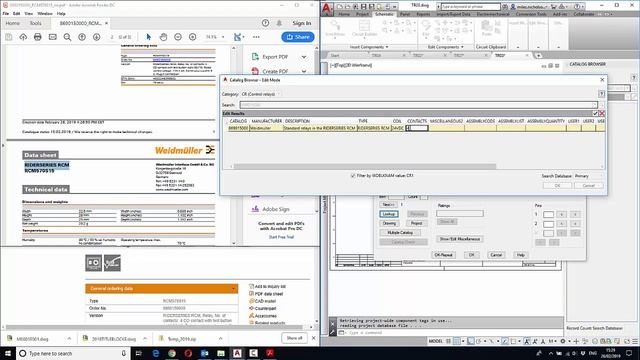640x360 pixels.
Task: Go to next page in Acrobat
Action: coord(96,37)
